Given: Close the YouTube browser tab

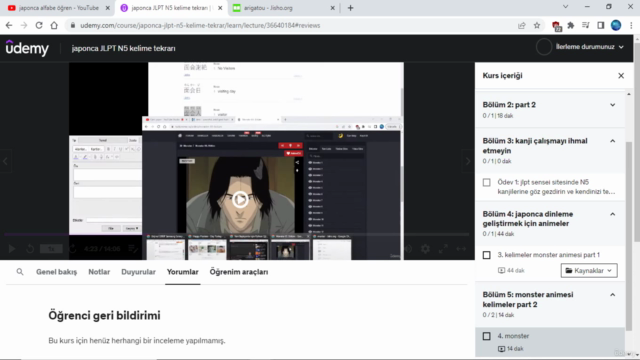Looking at the screenshot, I should [108, 8].
